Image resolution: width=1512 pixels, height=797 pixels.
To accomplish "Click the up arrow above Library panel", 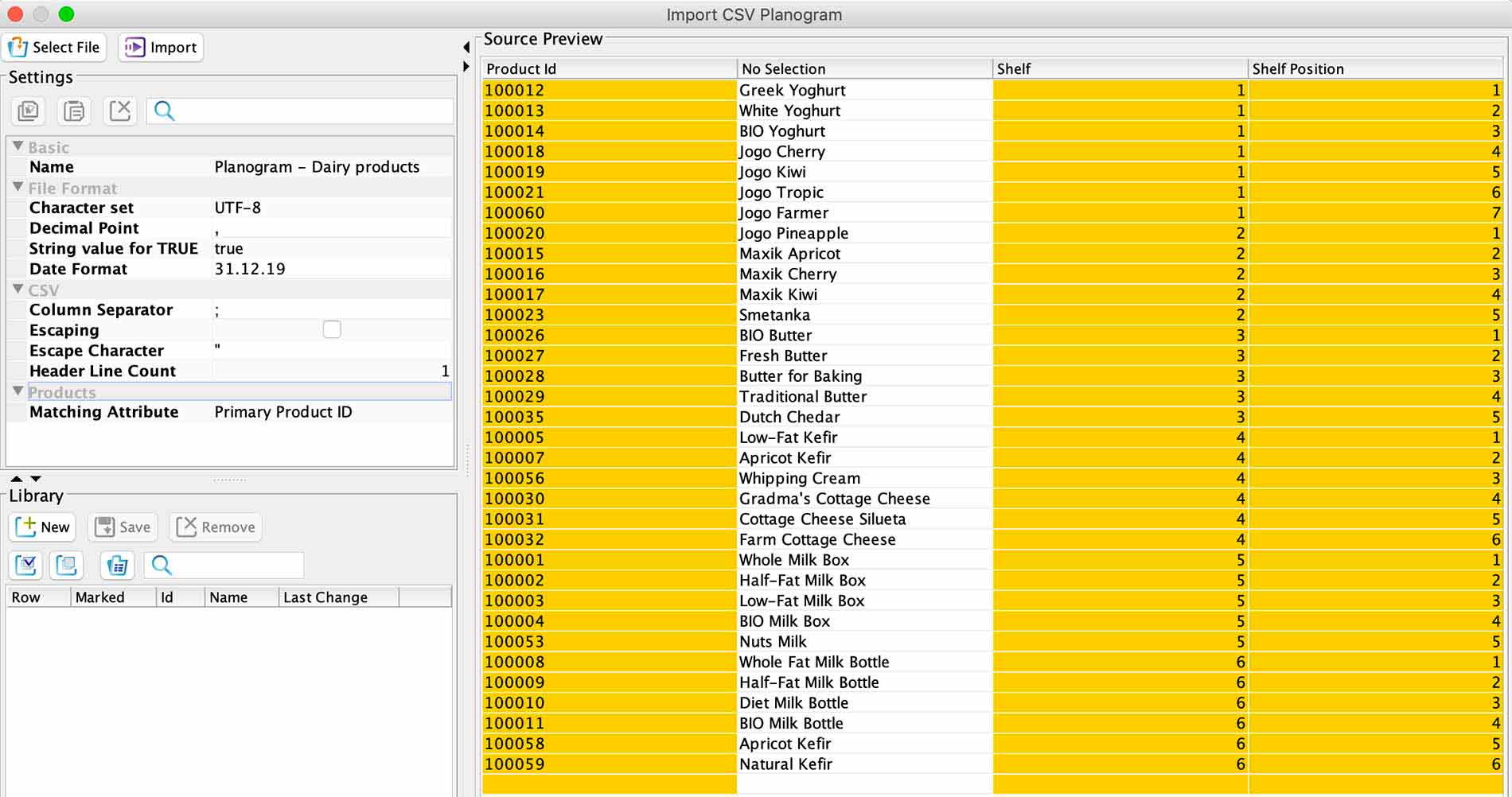I will (17, 479).
